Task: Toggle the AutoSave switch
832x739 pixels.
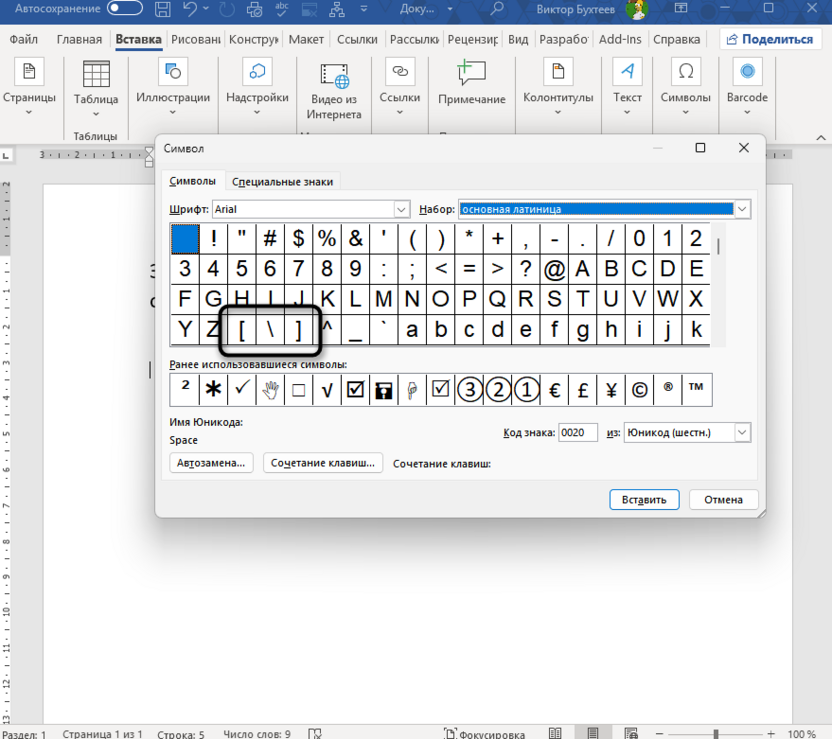Action: point(125,8)
